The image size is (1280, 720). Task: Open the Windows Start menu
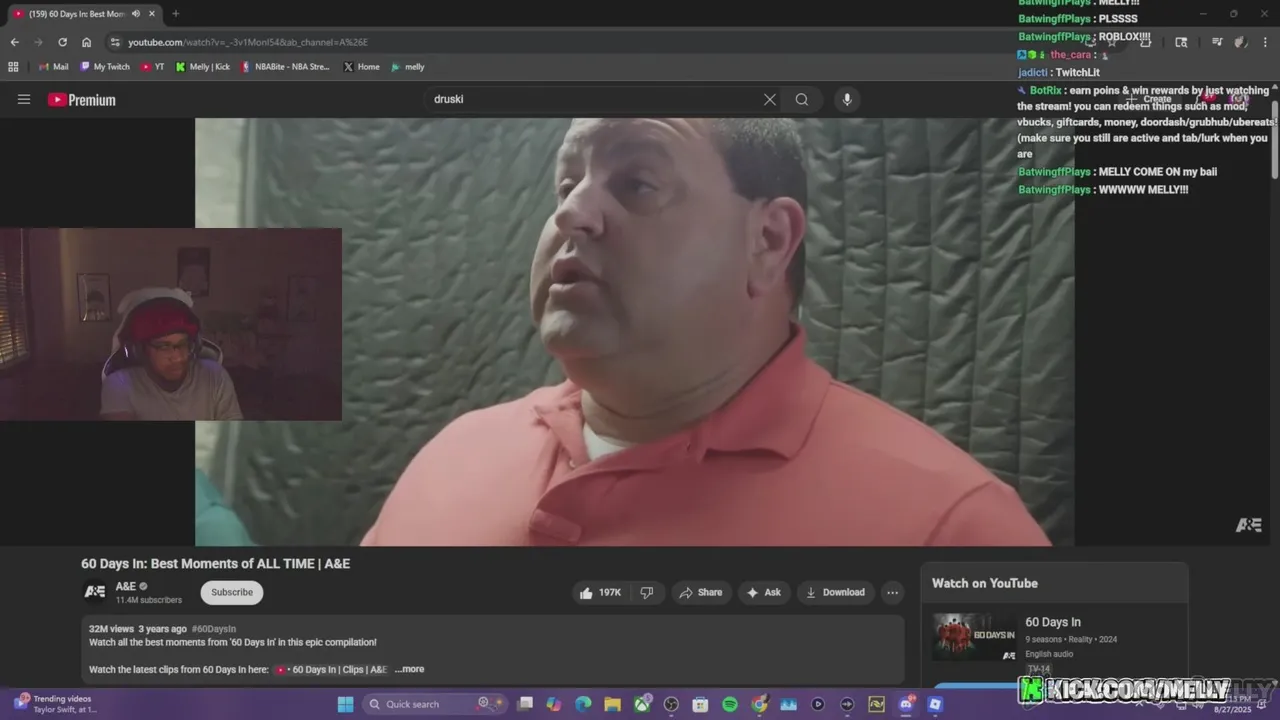click(345, 704)
